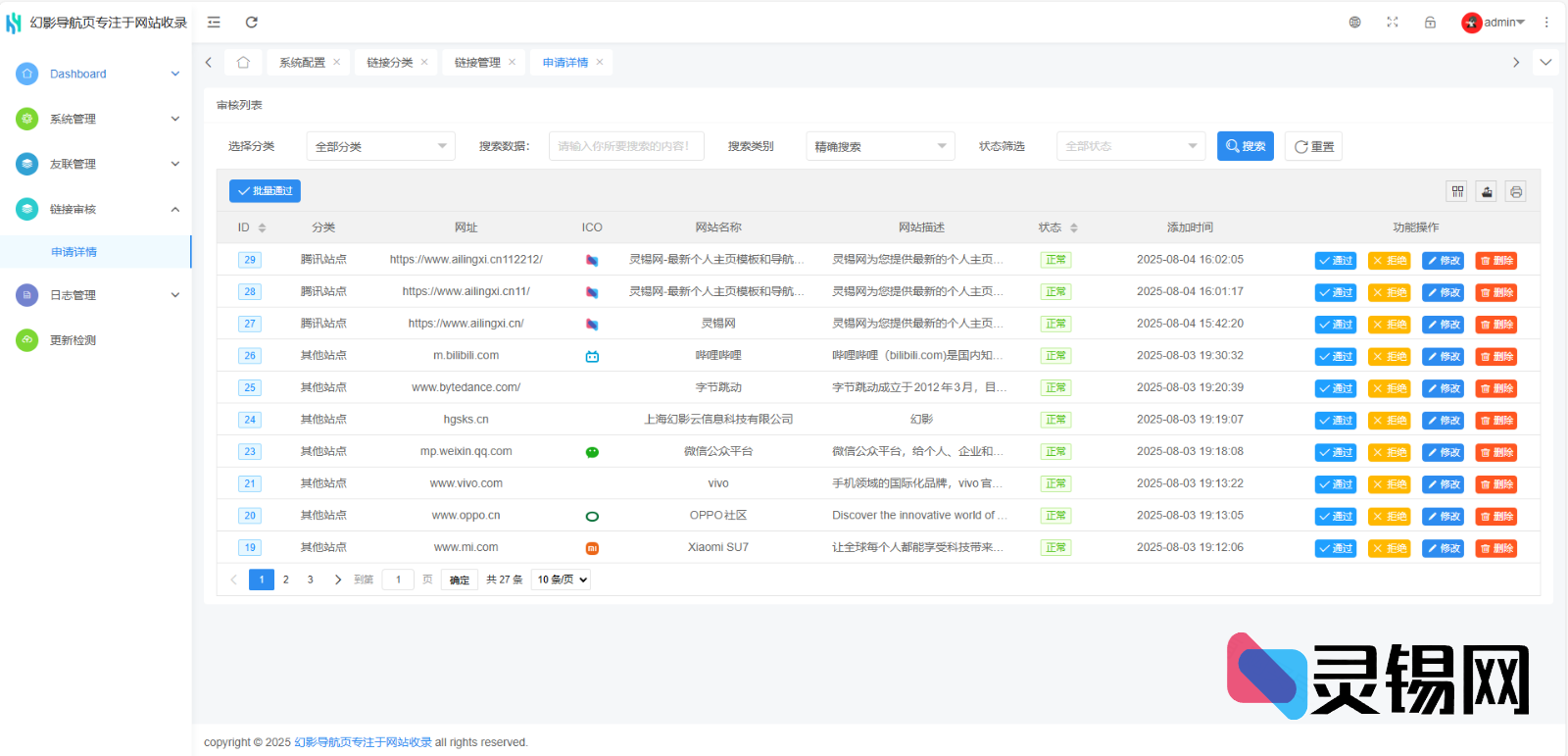Go to home tab icon

(243, 63)
